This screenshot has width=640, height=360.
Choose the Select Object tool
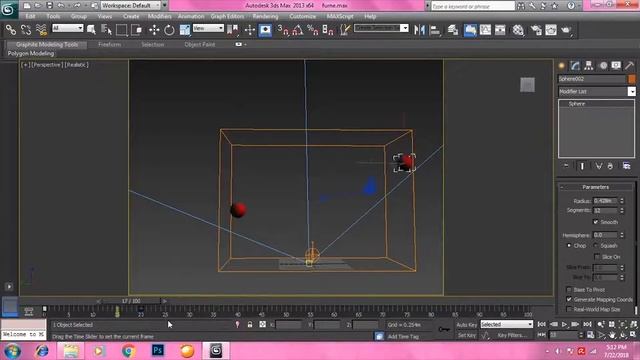91,30
